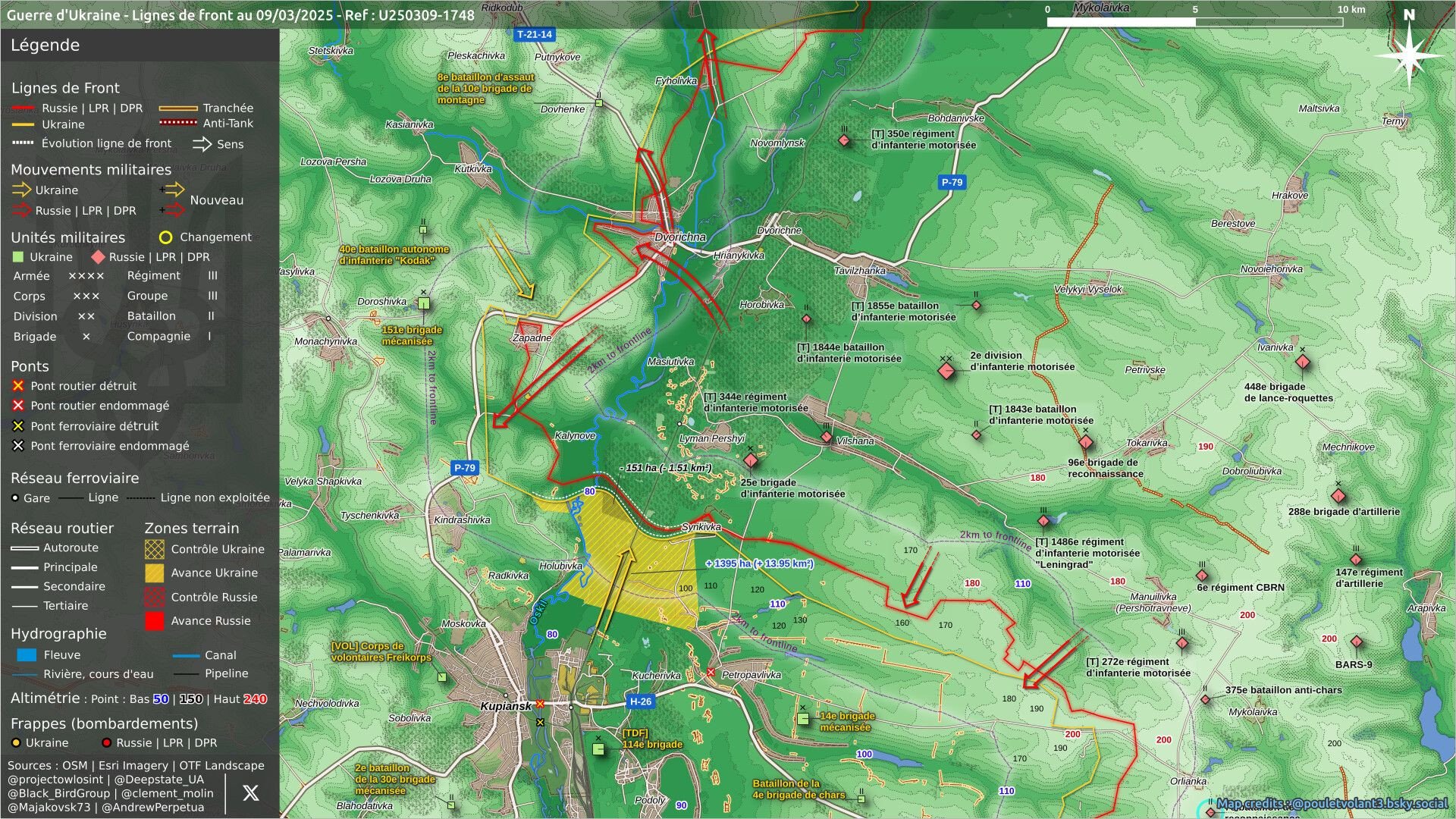Click the 2e division d'infanterie motorisée diamond marker
Viewport: 1456px width, 819px height.
point(946,370)
